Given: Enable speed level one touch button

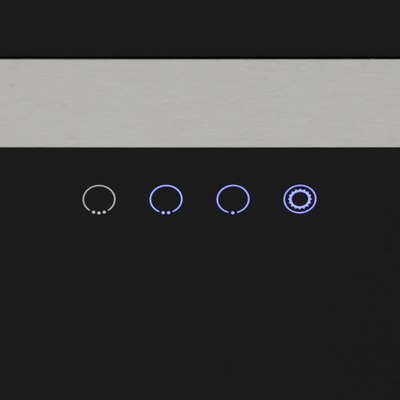Looking at the screenshot, I should click(233, 199).
